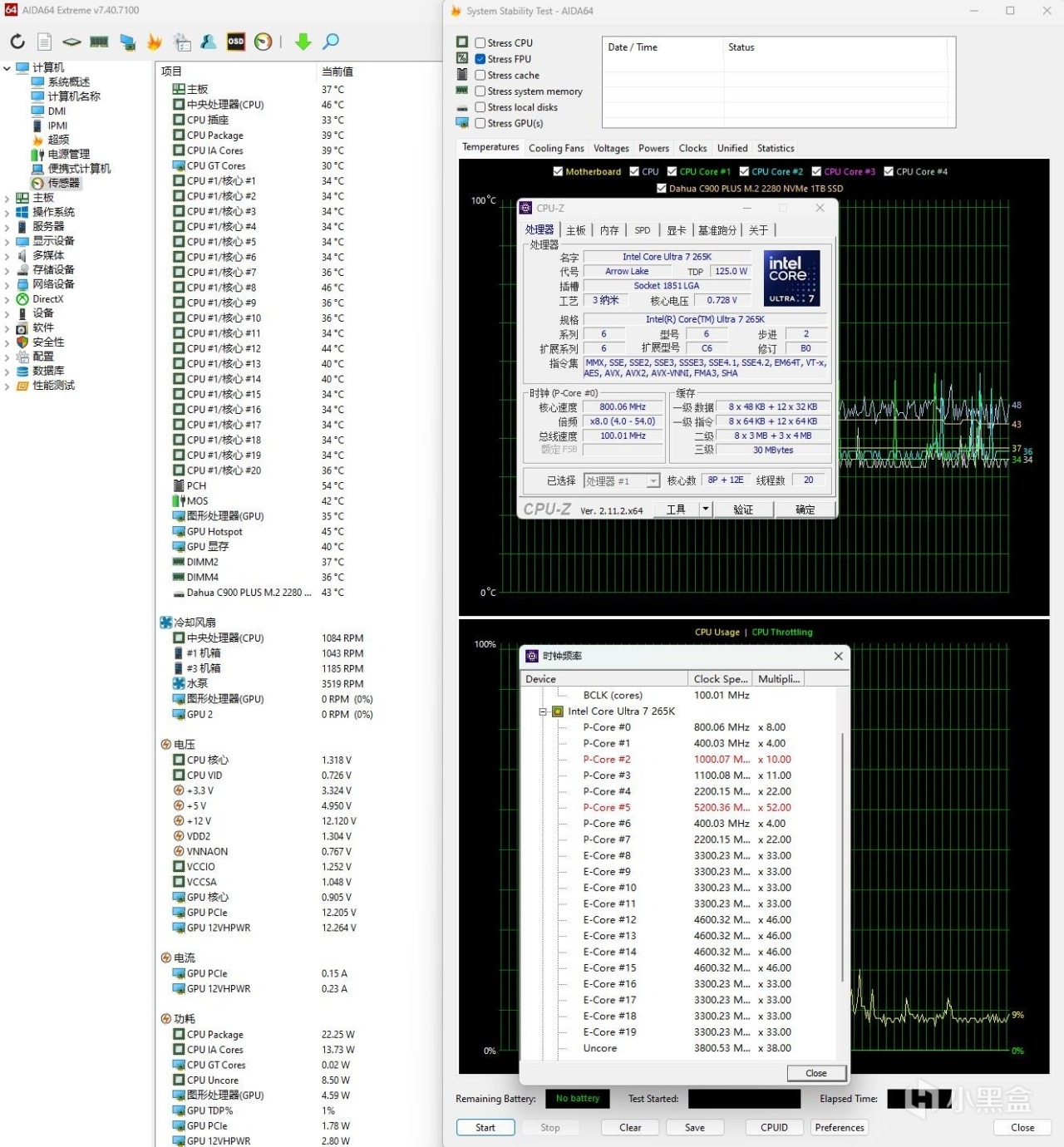Click the user silhouette icon in AIDA64 toolbar
Screen dimensions: 1064x1147
pos(209,42)
